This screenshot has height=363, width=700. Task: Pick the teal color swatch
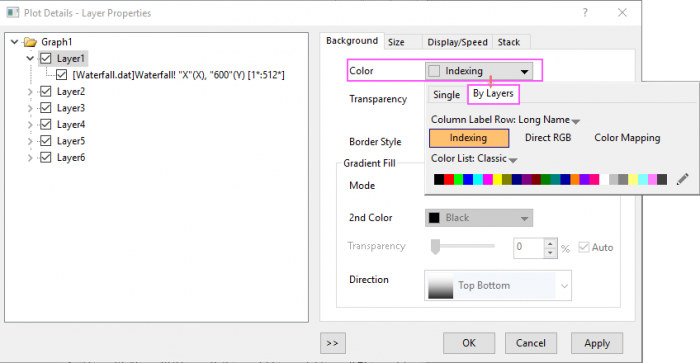(555, 179)
